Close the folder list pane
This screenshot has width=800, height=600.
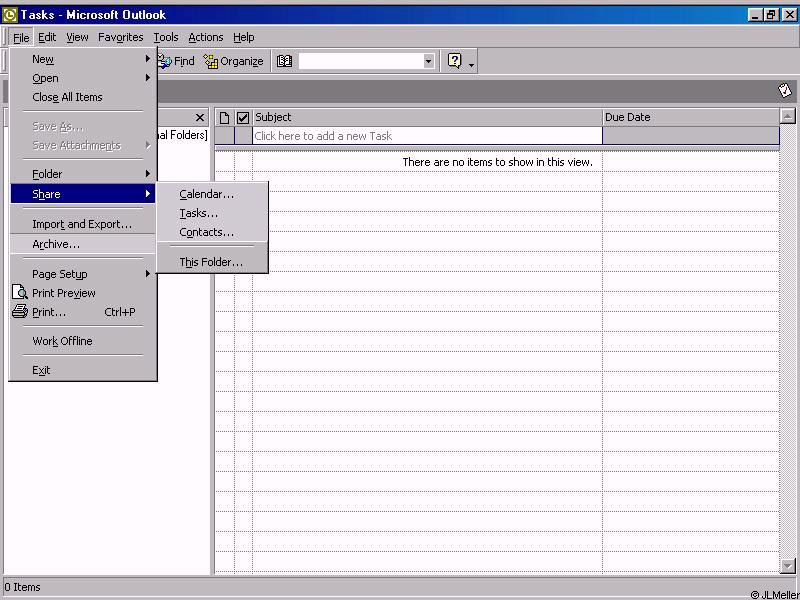click(x=200, y=117)
